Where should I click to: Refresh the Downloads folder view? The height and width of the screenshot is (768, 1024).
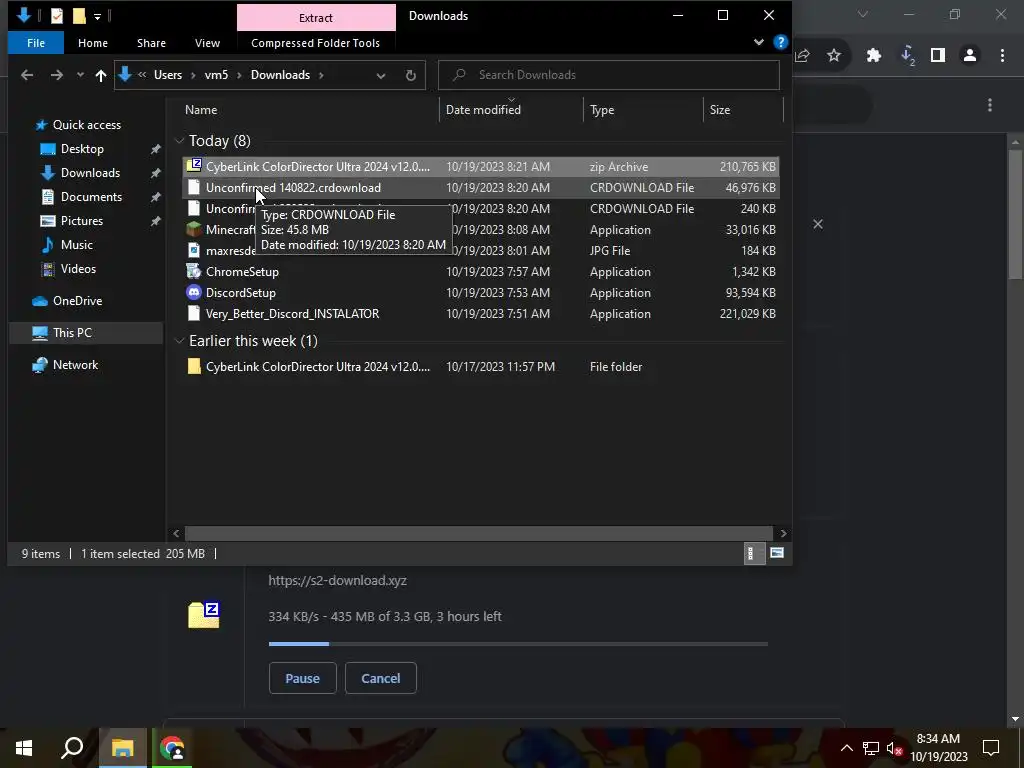coord(411,75)
